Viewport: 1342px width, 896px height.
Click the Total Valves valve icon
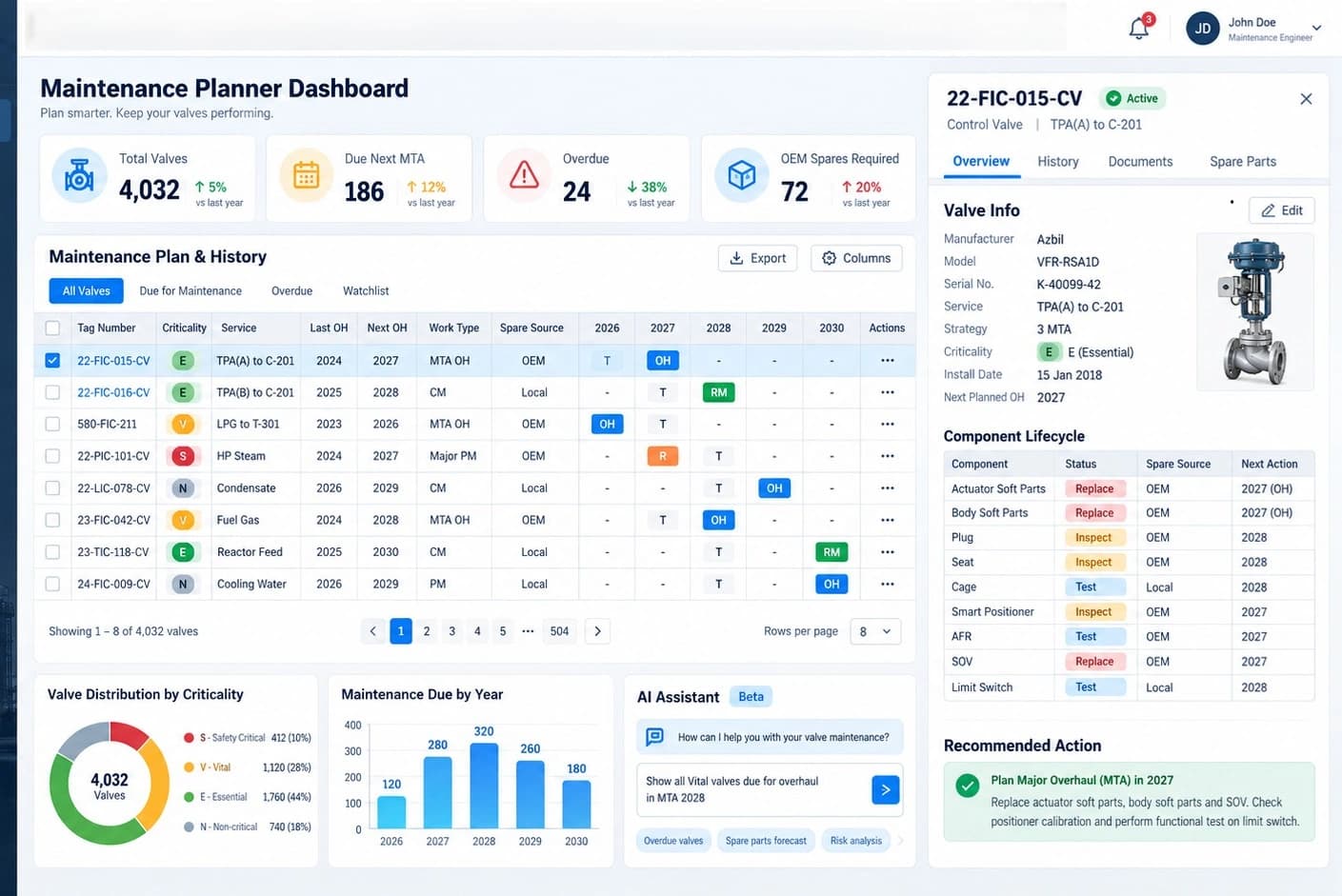(x=79, y=175)
